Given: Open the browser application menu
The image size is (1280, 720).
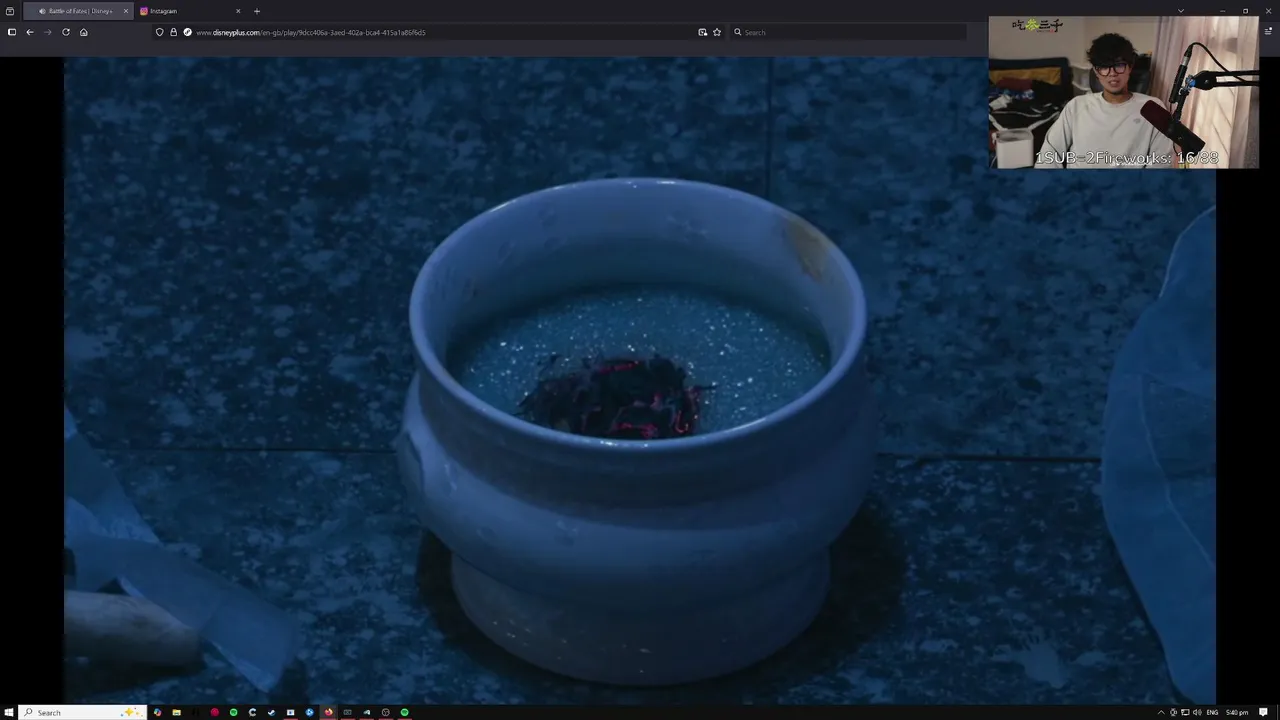Looking at the screenshot, I should pos(1266,32).
